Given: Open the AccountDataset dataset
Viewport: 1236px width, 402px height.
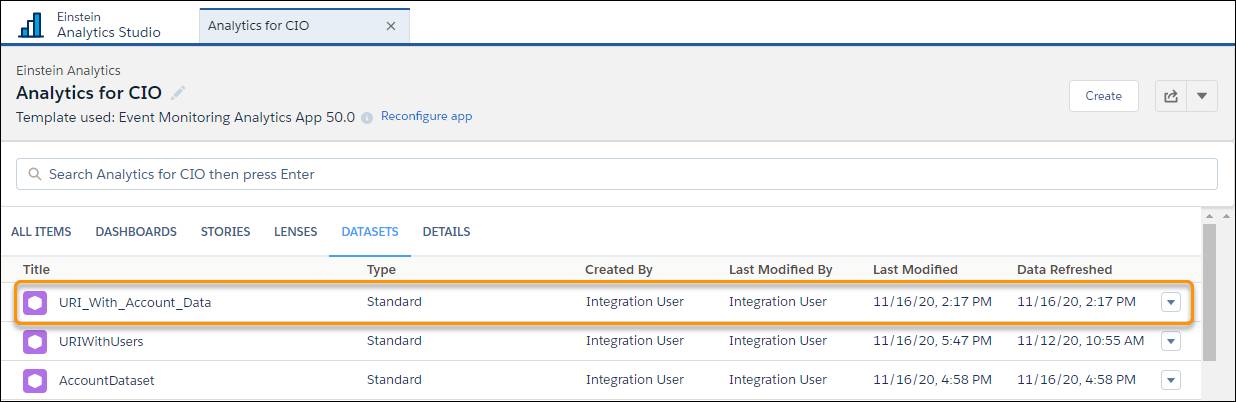Looking at the screenshot, I should tap(107, 380).
